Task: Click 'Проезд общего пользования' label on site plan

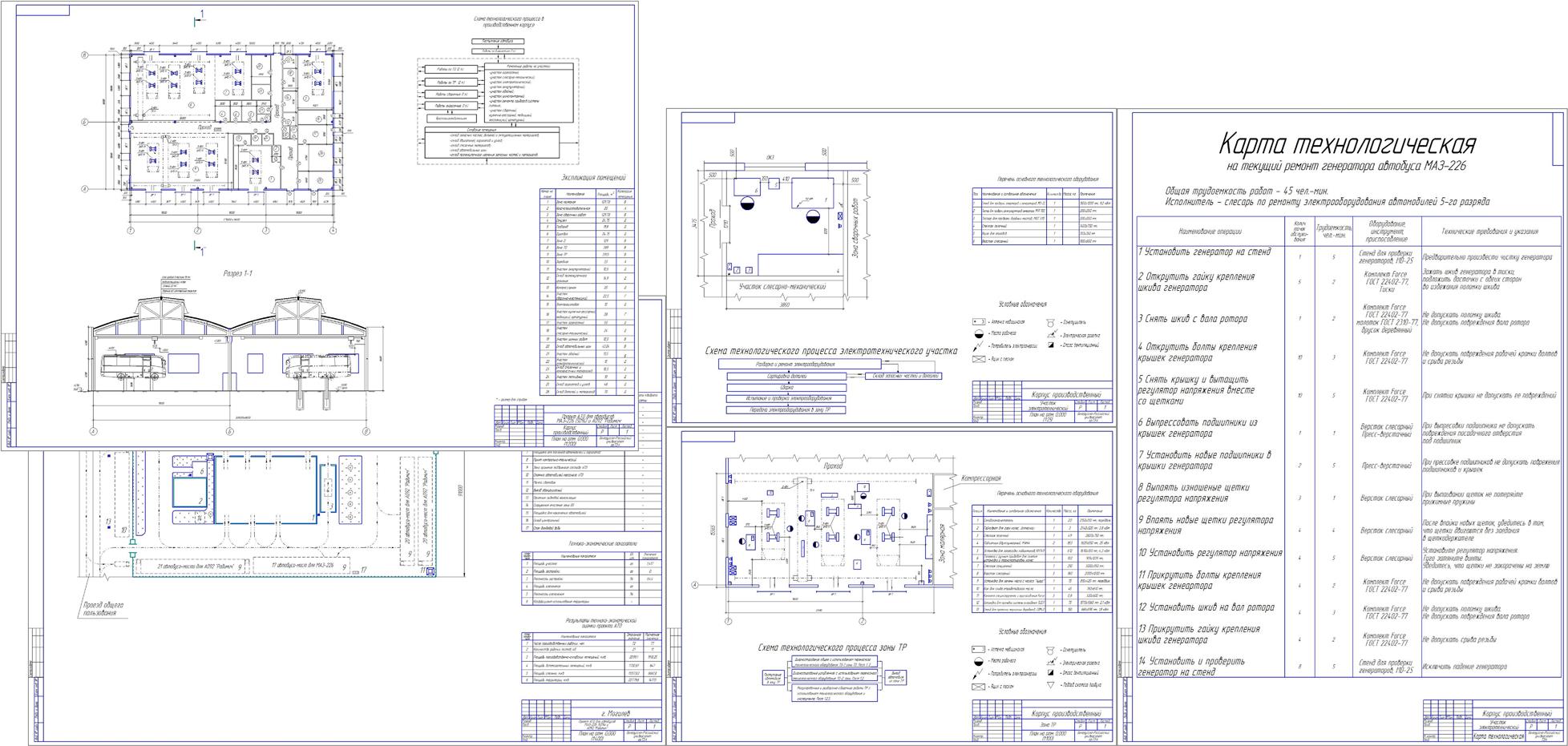Action: [x=103, y=610]
